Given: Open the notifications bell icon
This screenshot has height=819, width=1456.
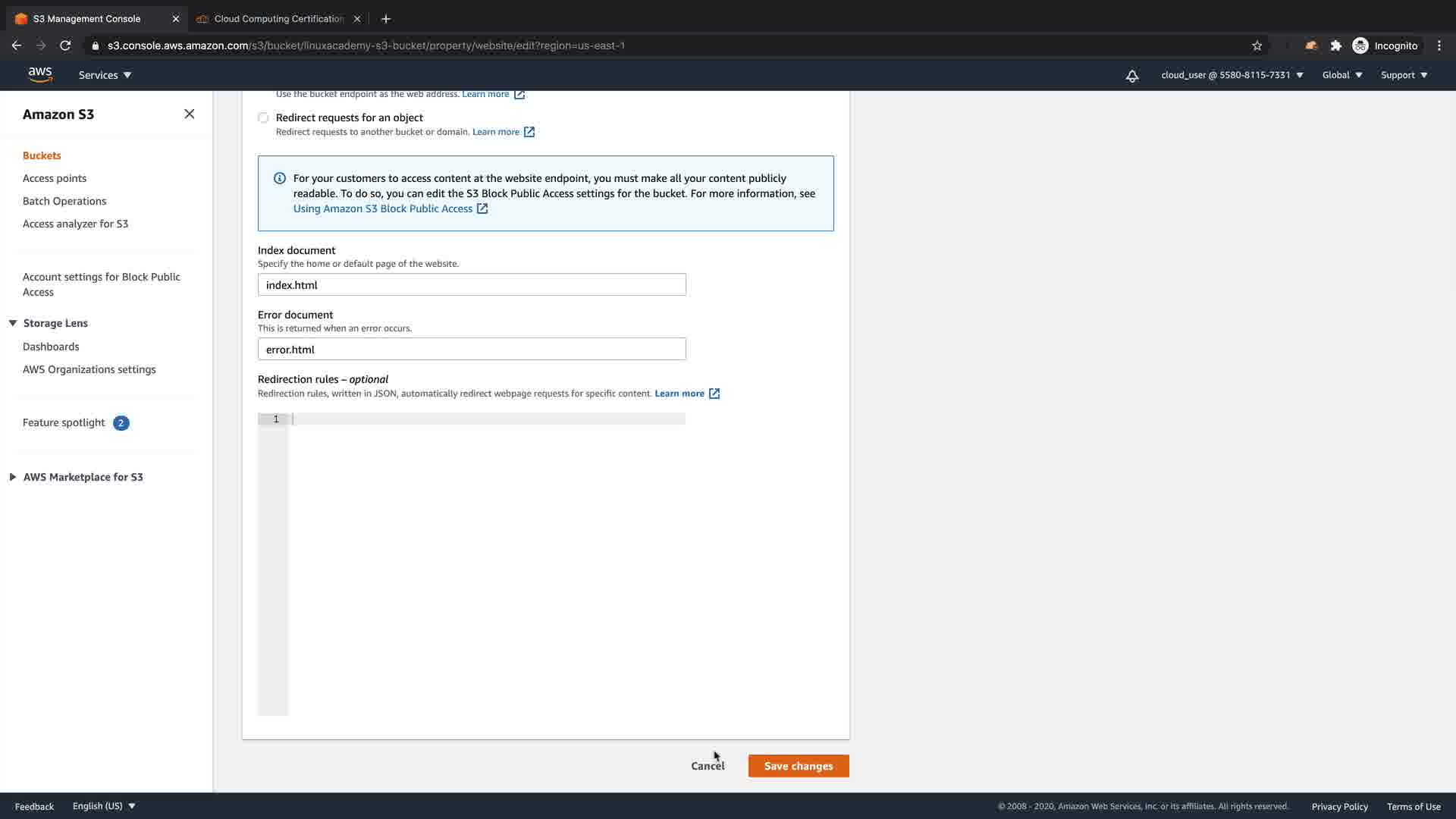Looking at the screenshot, I should click(x=1131, y=76).
